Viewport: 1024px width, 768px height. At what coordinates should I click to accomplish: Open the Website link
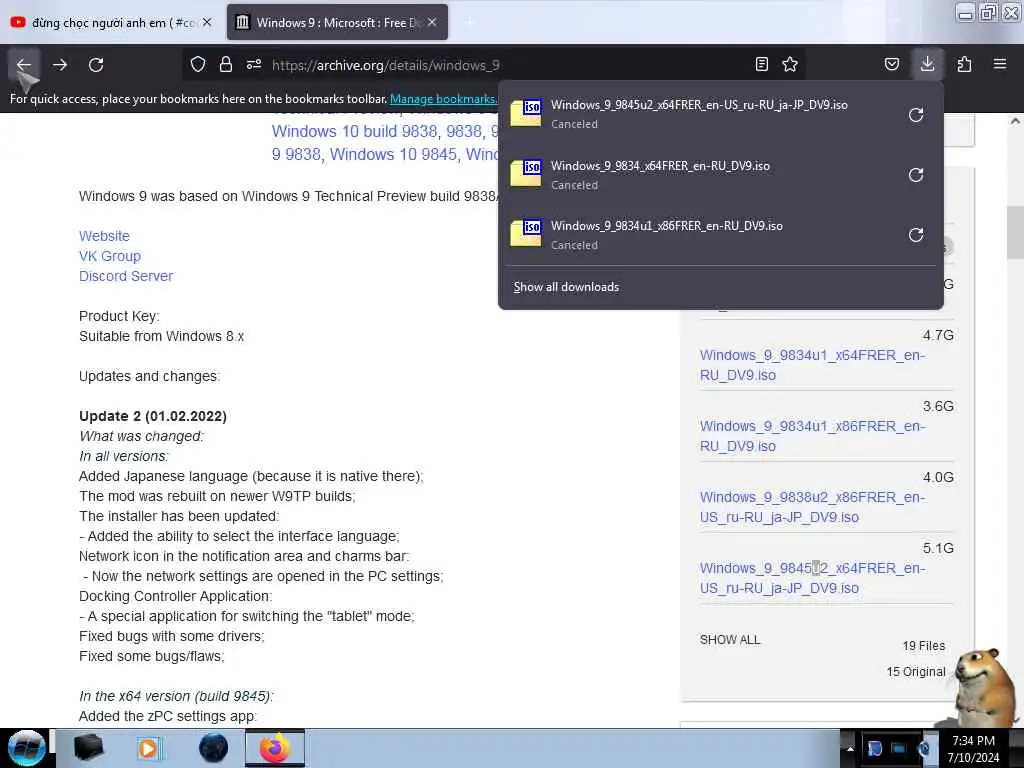[104, 236]
